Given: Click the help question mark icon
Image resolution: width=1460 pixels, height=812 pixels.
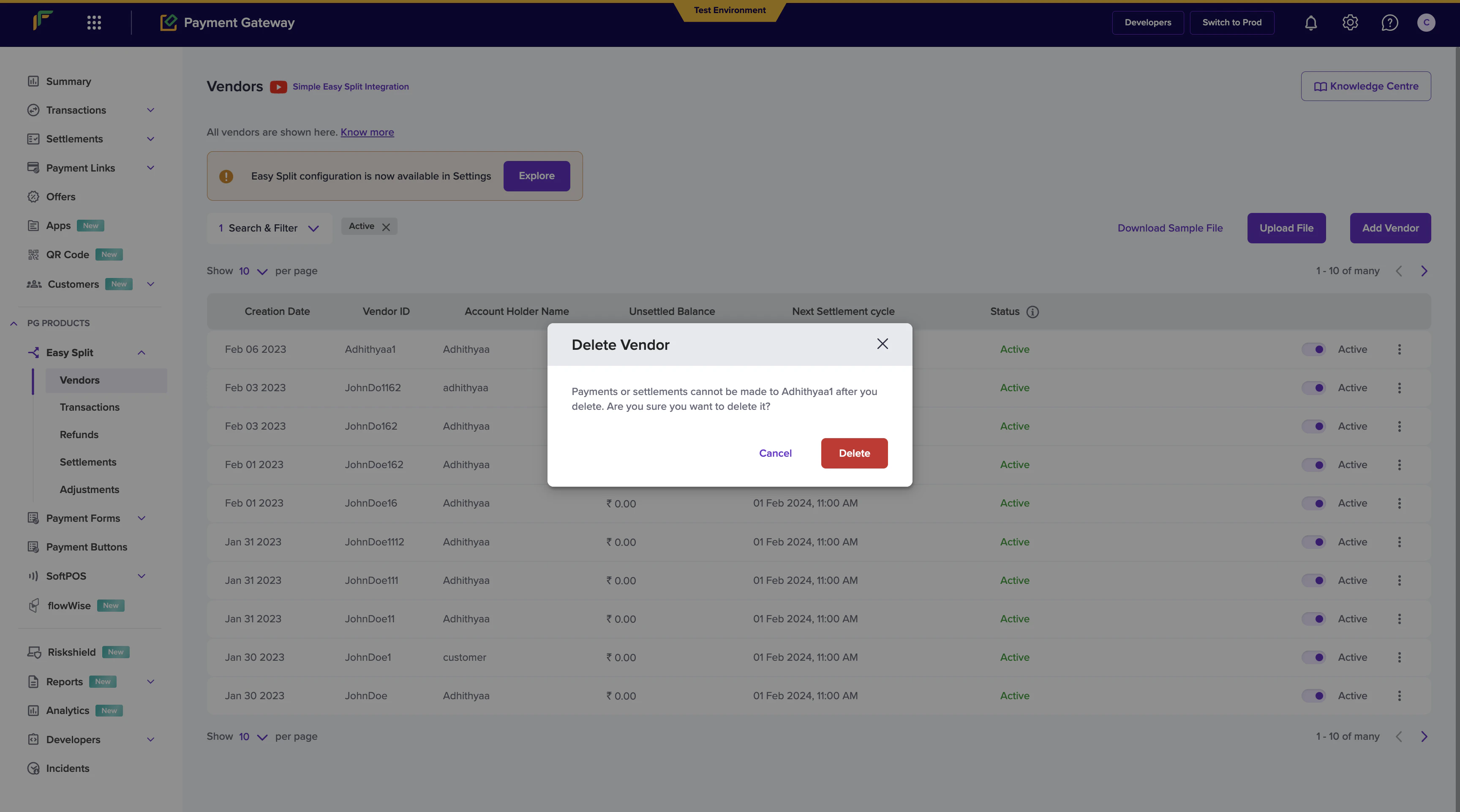Looking at the screenshot, I should tap(1389, 23).
